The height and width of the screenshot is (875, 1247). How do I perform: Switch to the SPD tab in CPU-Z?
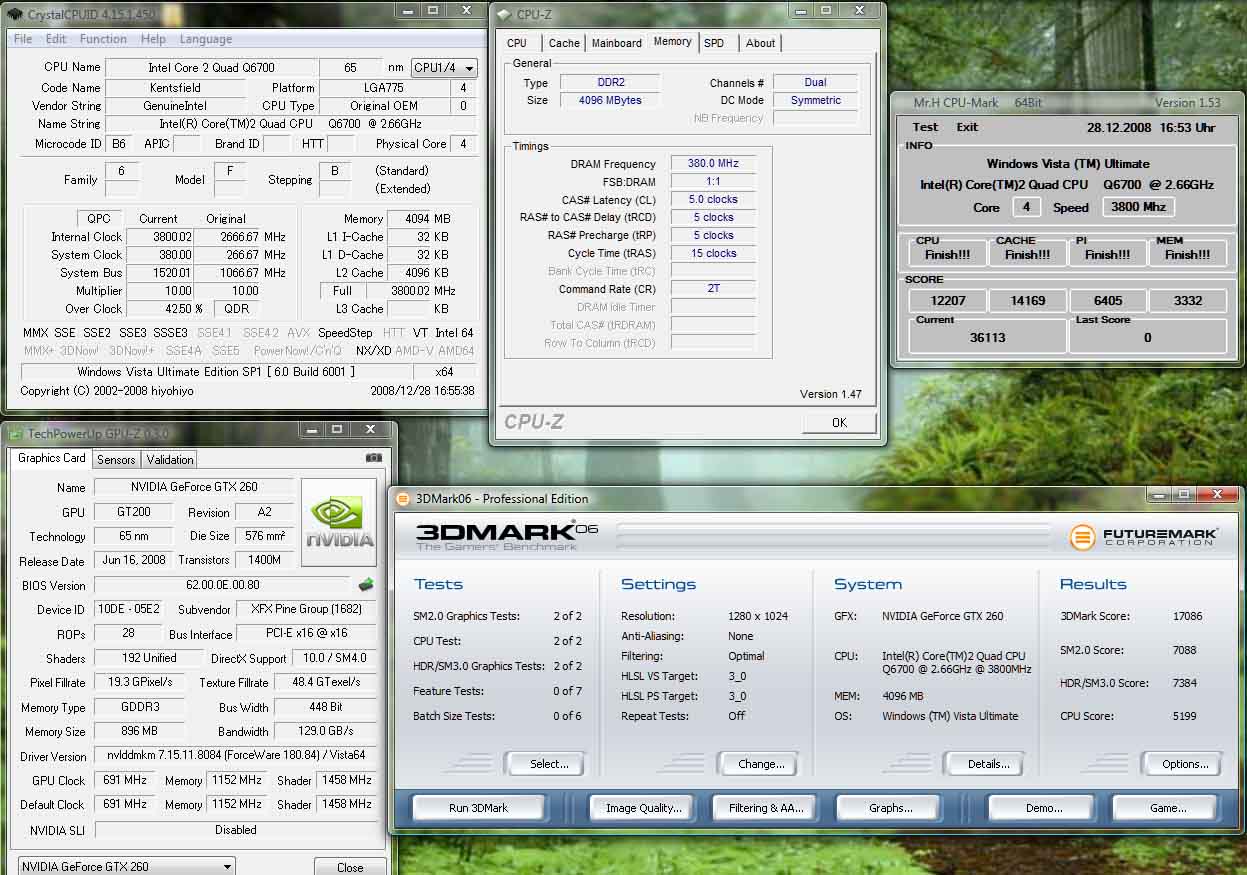point(714,43)
